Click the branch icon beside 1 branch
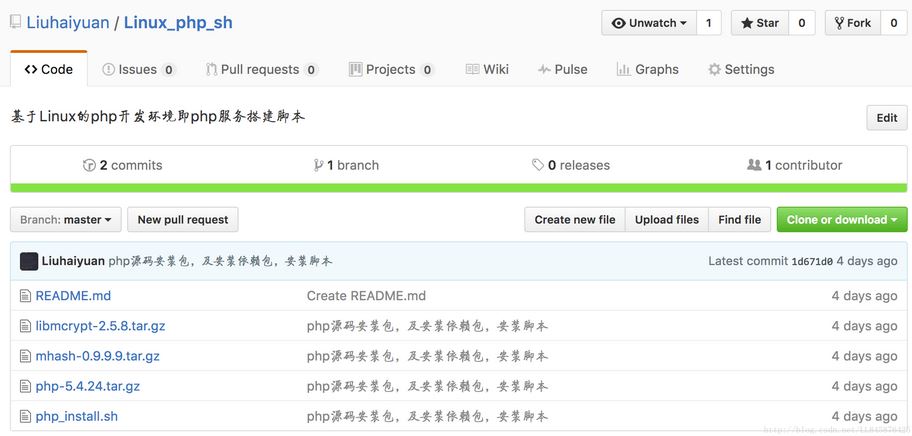912x436 pixels. pos(318,165)
